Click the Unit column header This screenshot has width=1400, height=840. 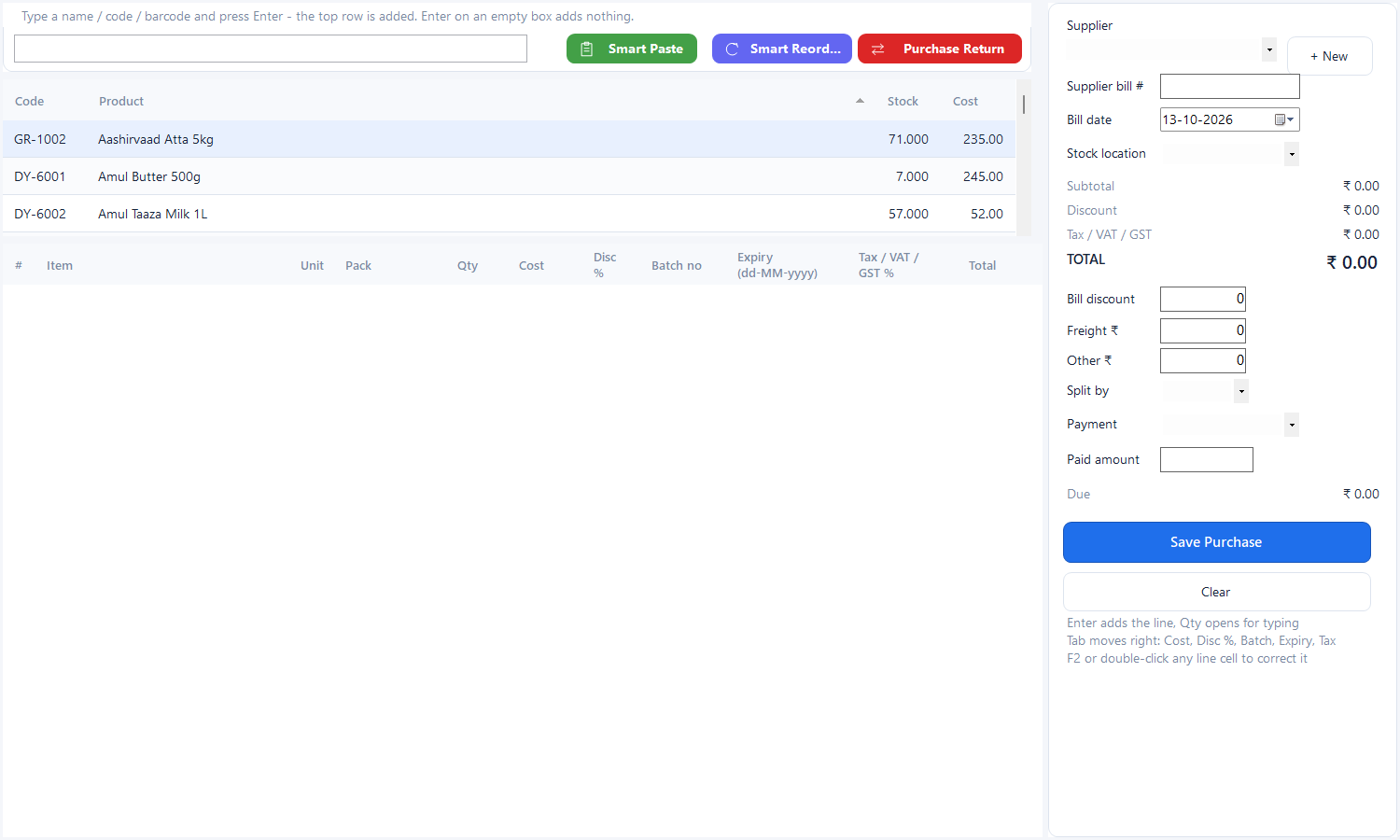point(312,265)
